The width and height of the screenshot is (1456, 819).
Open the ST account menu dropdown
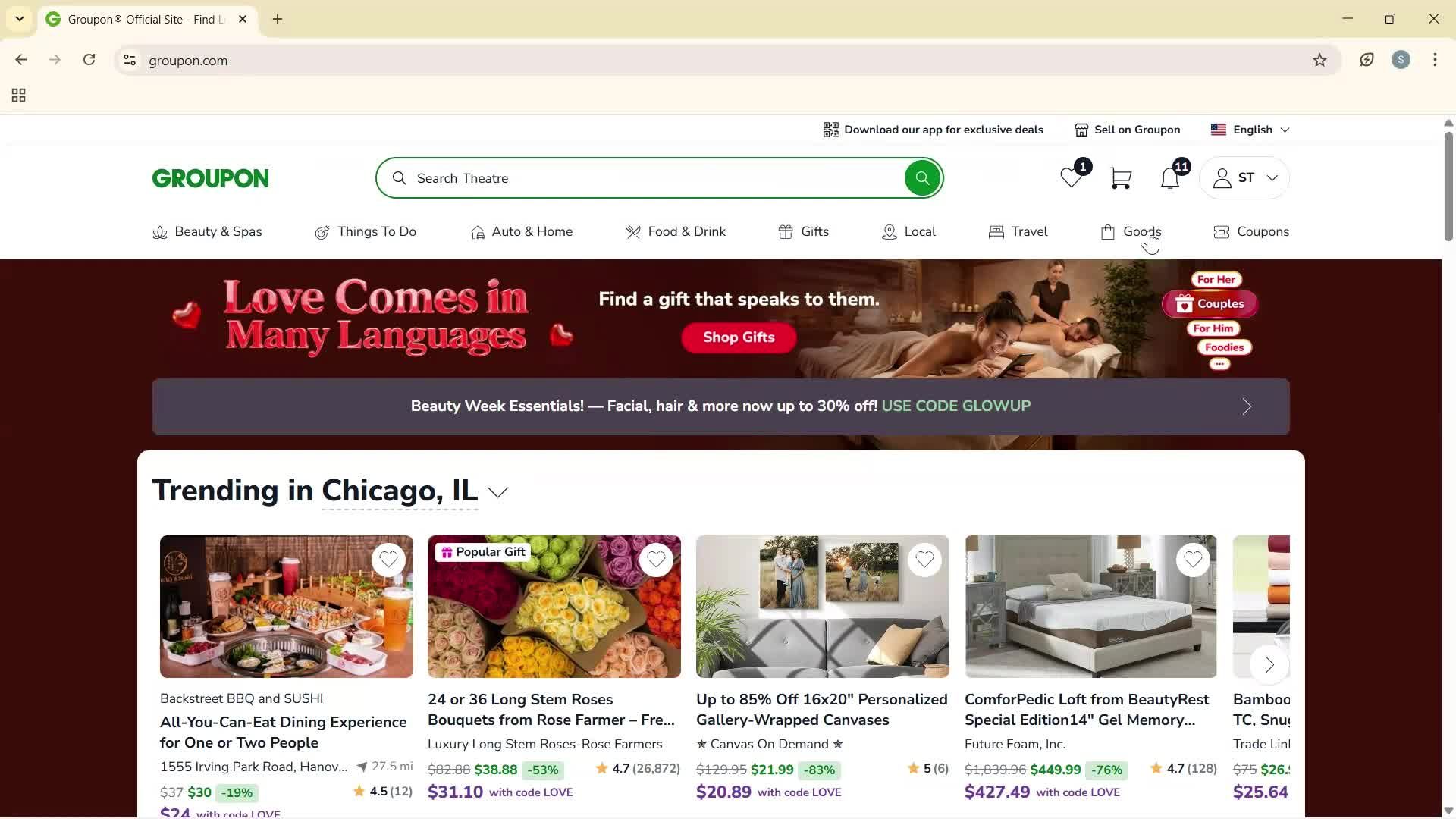[x=1244, y=178]
